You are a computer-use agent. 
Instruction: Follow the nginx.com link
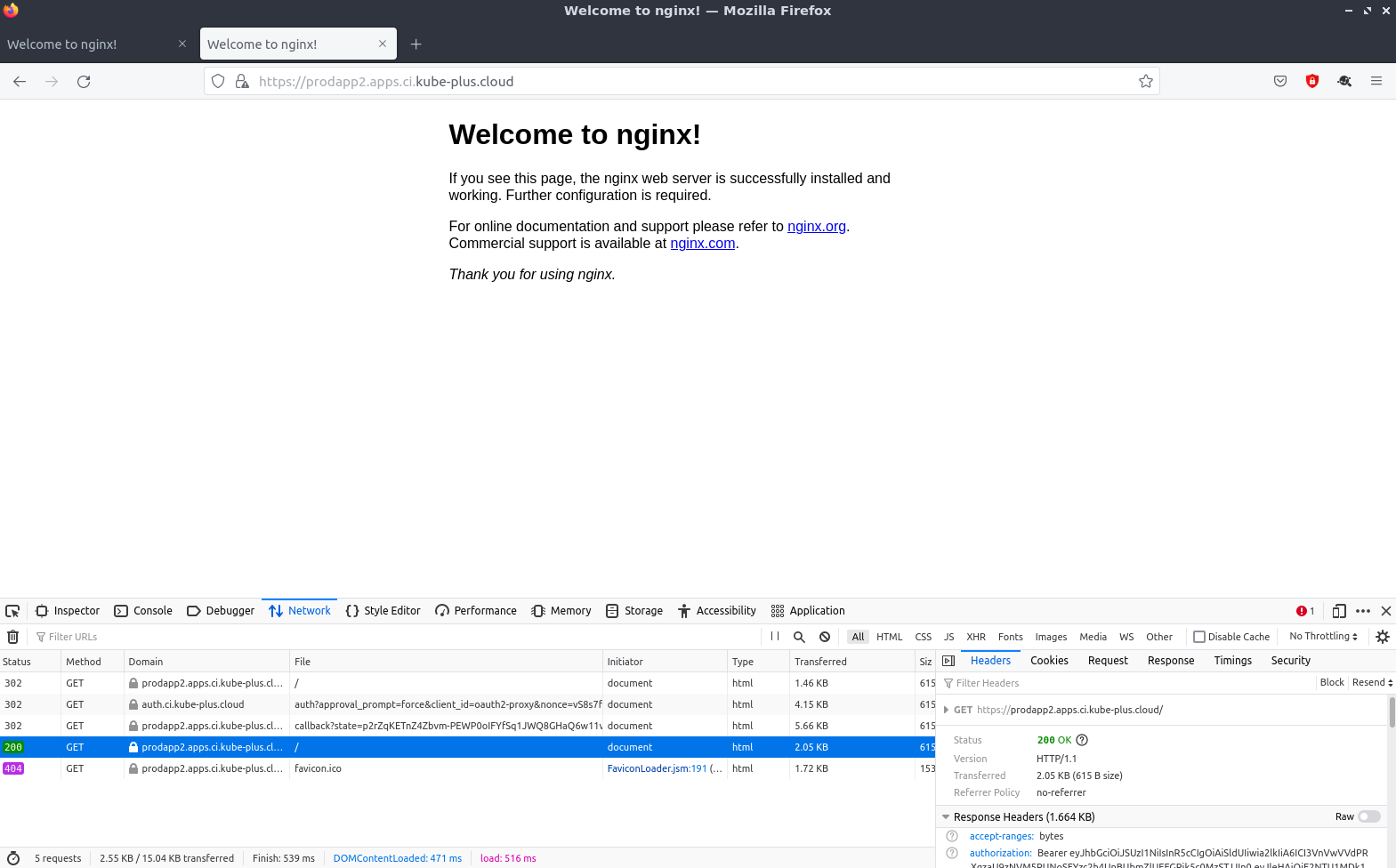[x=703, y=244]
